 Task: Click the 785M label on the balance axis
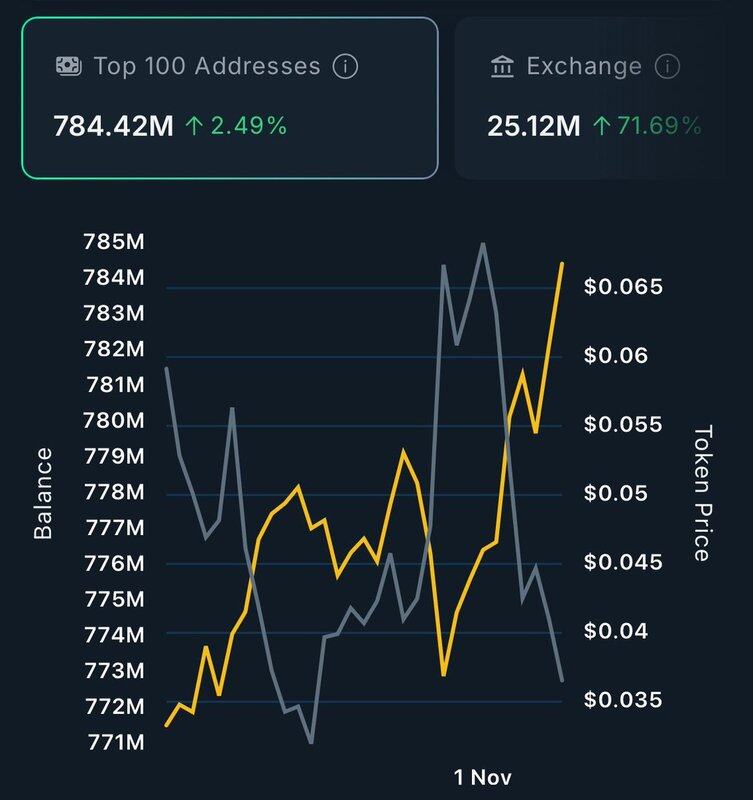(116, 242)
